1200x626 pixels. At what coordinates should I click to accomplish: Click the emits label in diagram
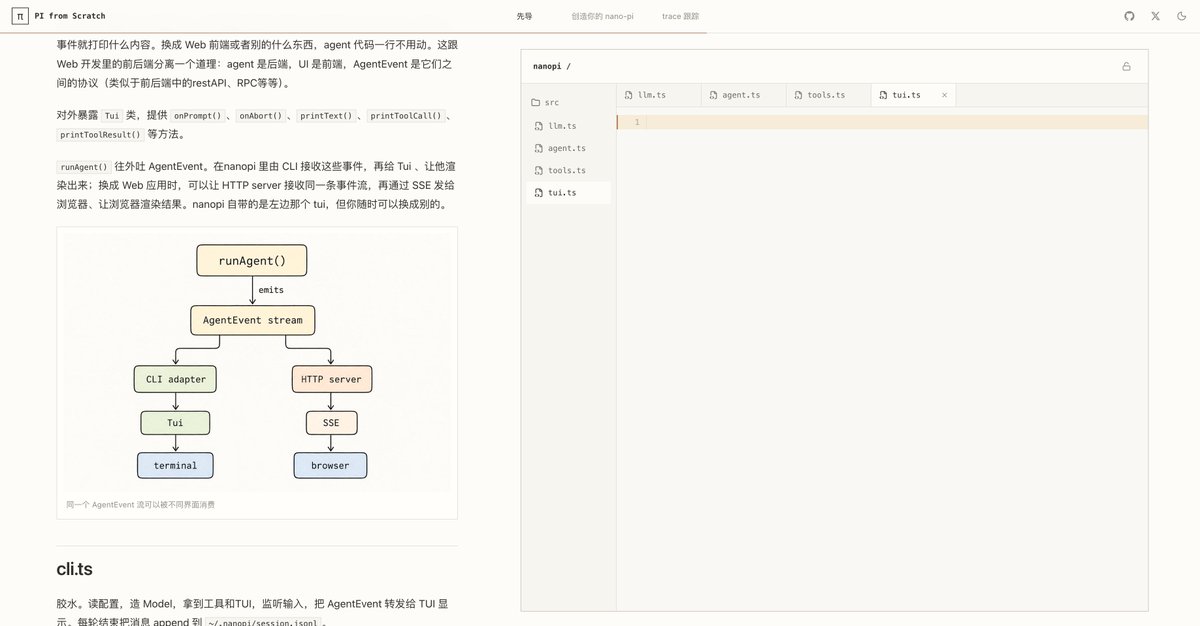[271, 290]
